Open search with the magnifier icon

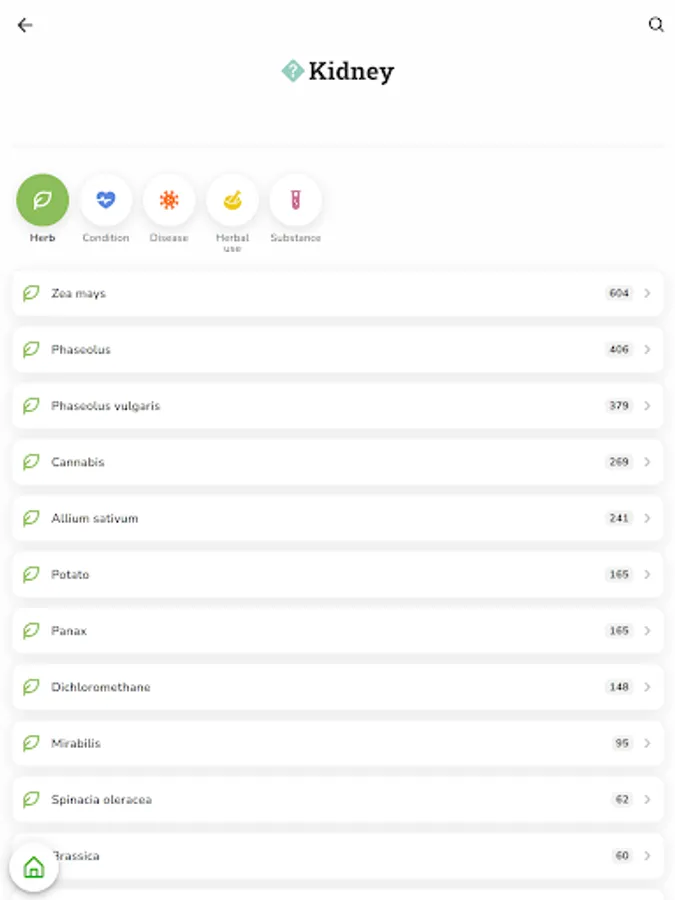656,25
